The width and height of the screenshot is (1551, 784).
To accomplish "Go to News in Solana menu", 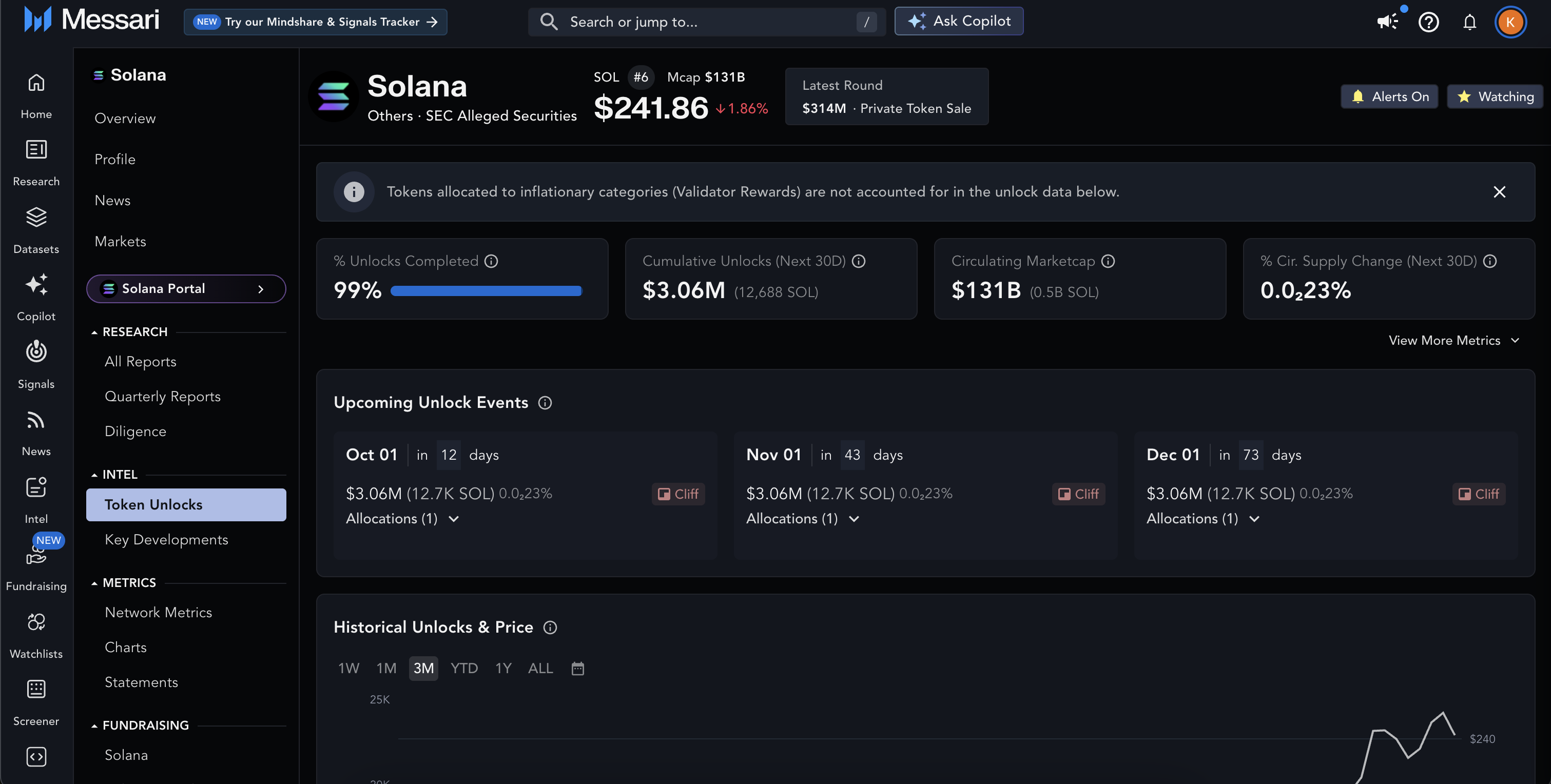I will (112, 201).
